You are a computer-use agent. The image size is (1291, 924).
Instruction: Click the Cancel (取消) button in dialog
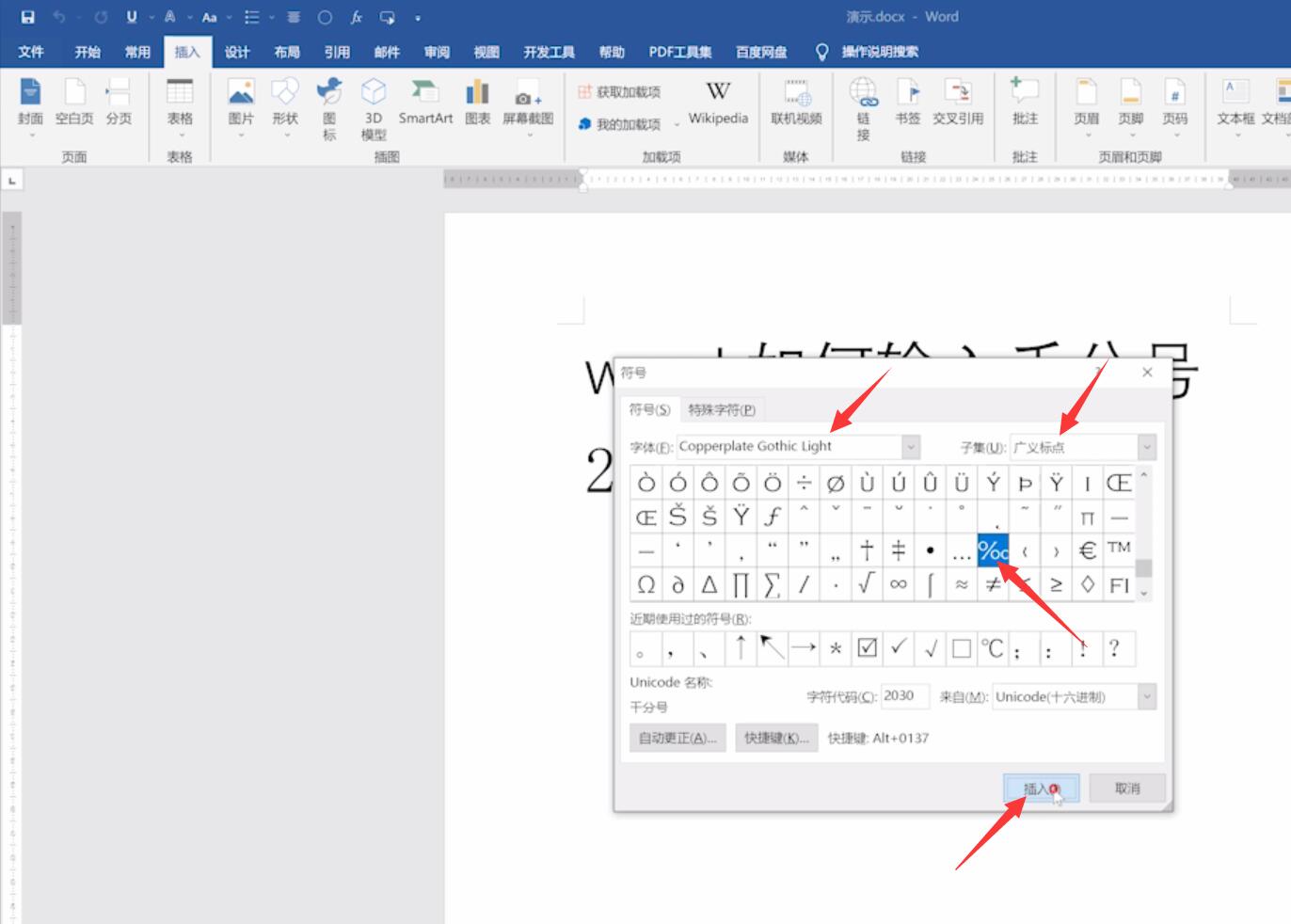(x=1127, y=789)
